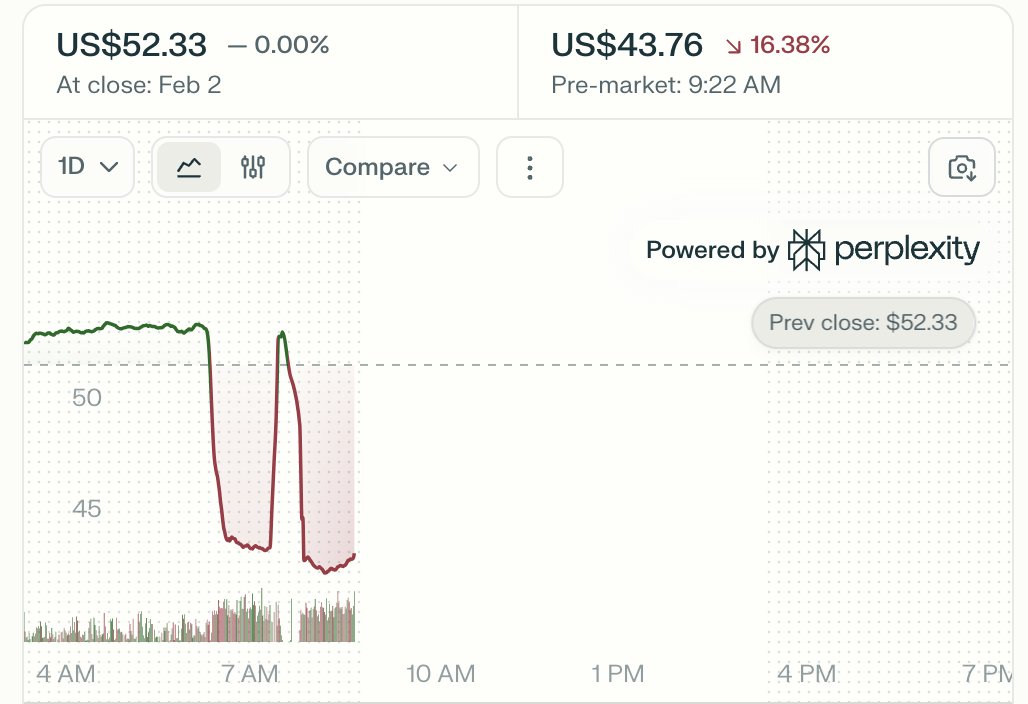Open the chart indicators settings icon
The height and width of the screenshot is (704, 1028).
253,167
